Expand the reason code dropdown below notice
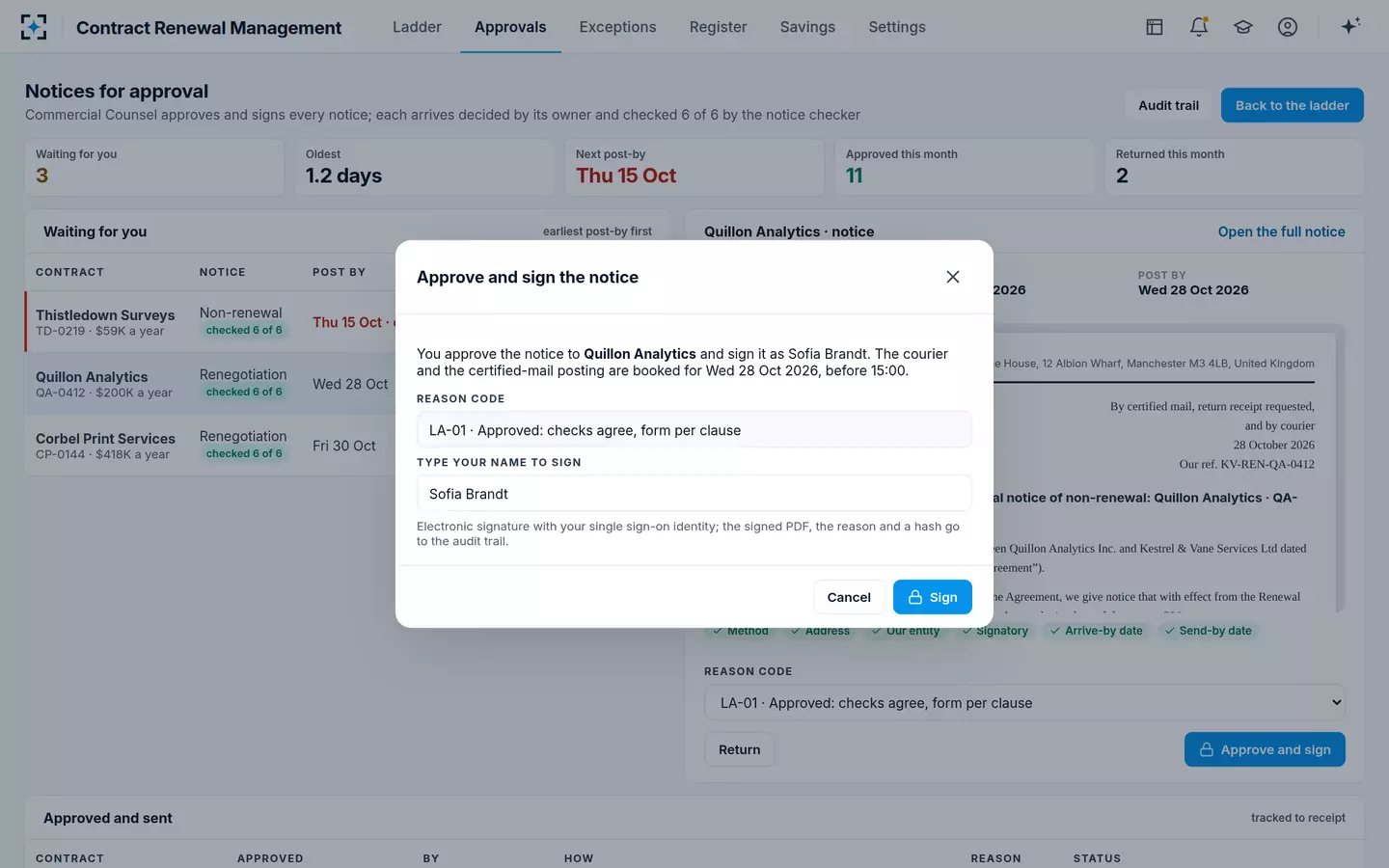Screen dimensions: 1389x868 click(1024, 703)
